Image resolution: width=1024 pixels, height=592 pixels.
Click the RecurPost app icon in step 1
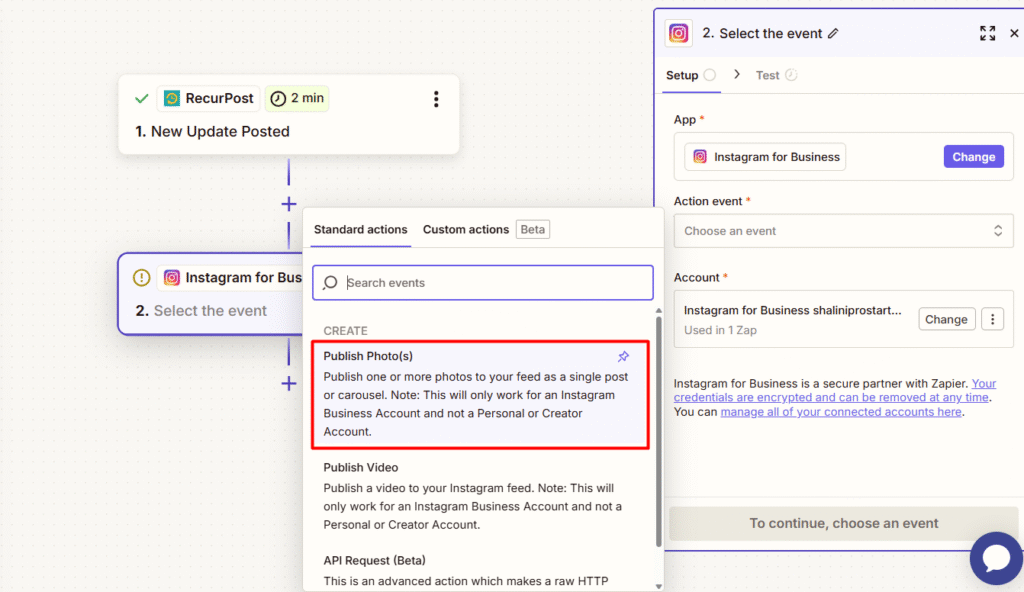click(x=172, y=99)
